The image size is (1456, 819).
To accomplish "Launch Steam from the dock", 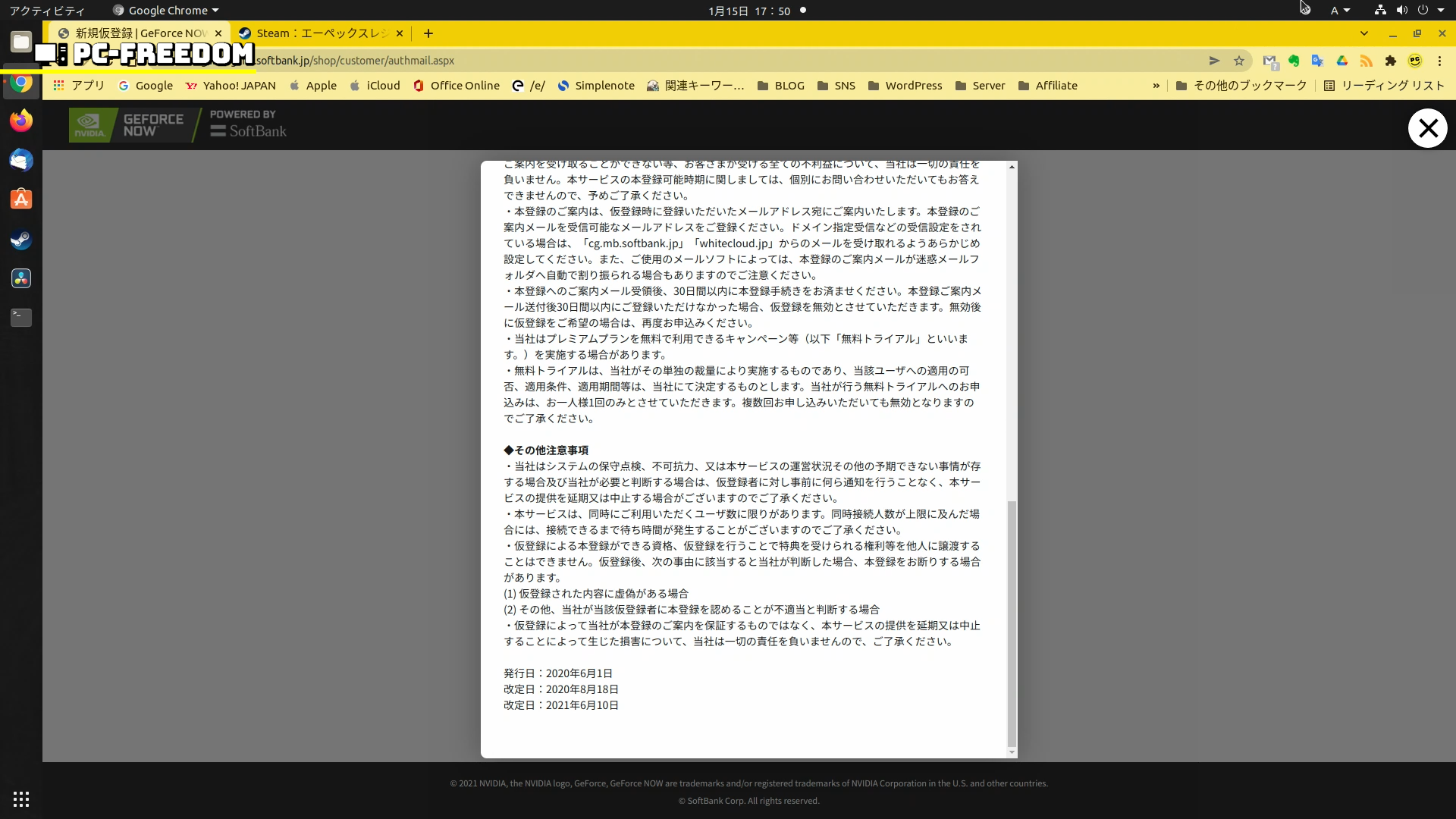I will click(x=21, y=240).
